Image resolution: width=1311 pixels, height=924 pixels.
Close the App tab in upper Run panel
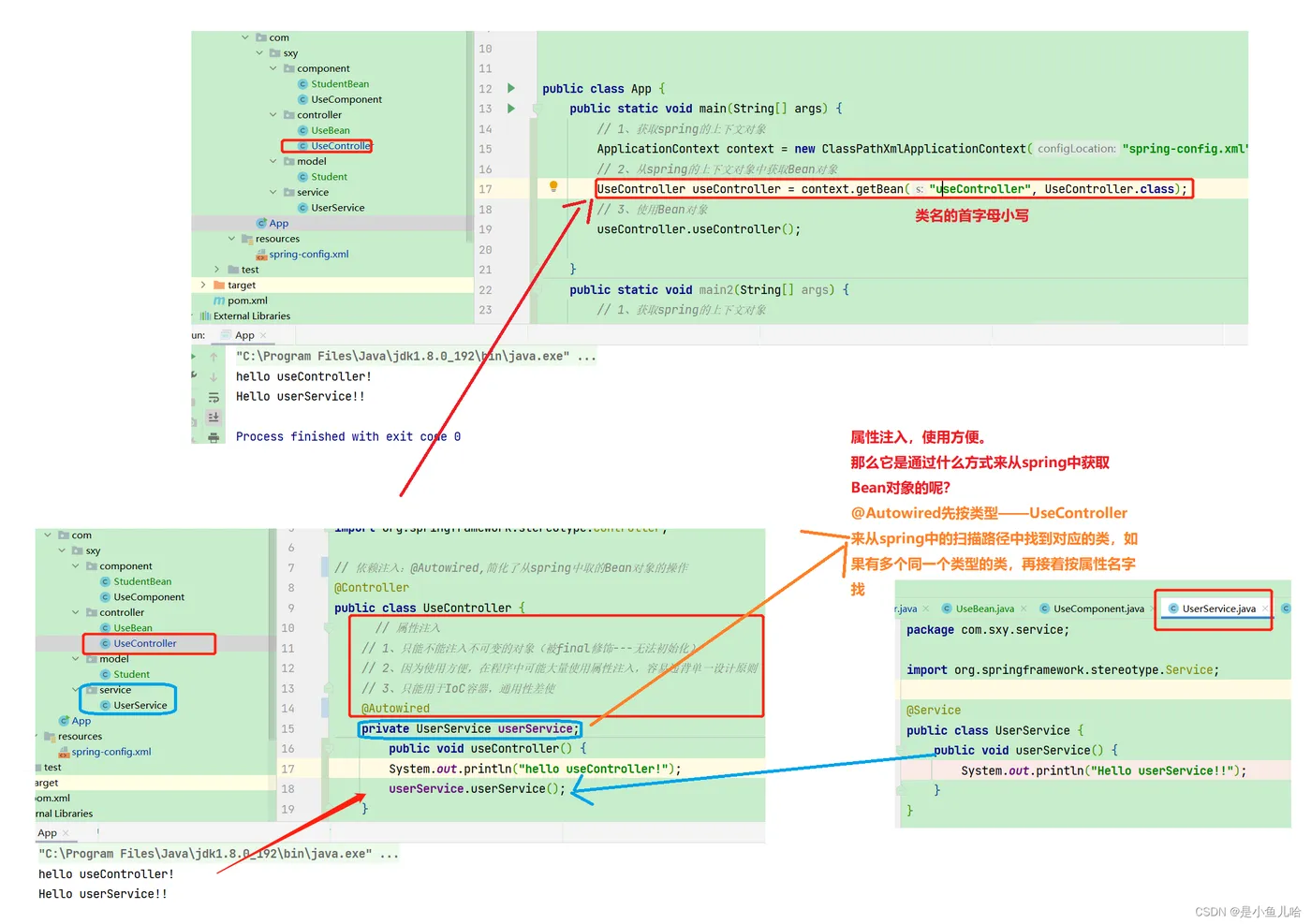click(263, 335)
